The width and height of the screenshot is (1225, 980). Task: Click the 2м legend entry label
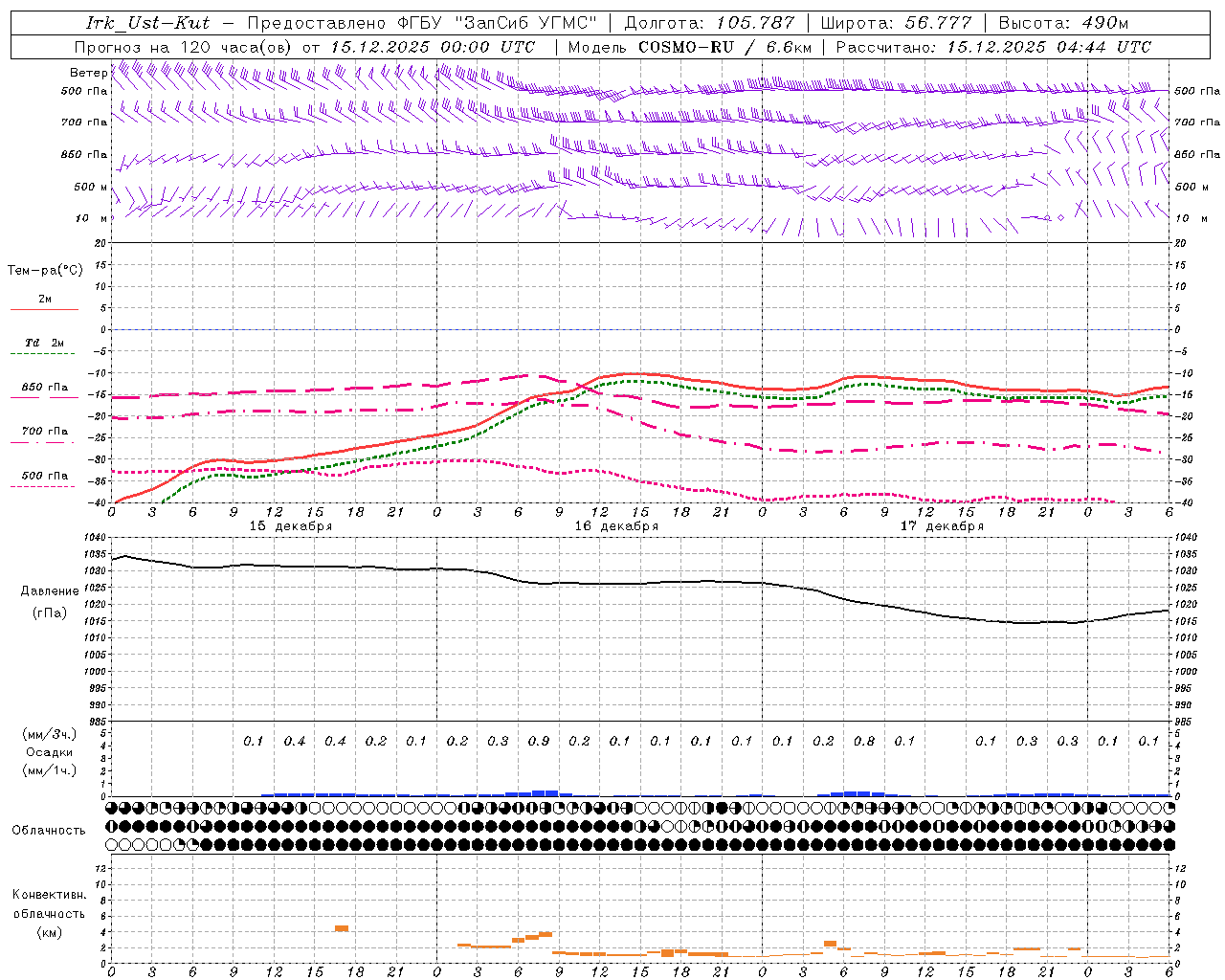45,299
